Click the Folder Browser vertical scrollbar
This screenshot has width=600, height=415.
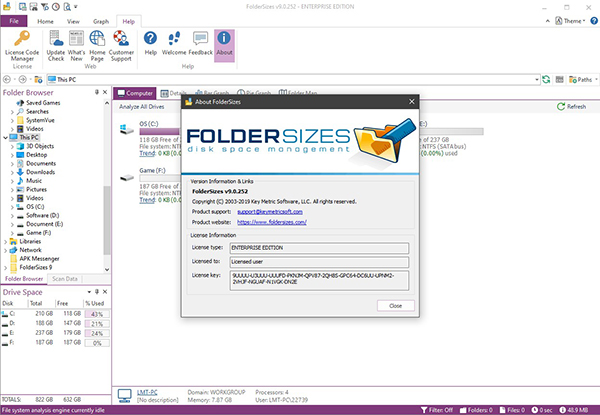pos(107,220)
